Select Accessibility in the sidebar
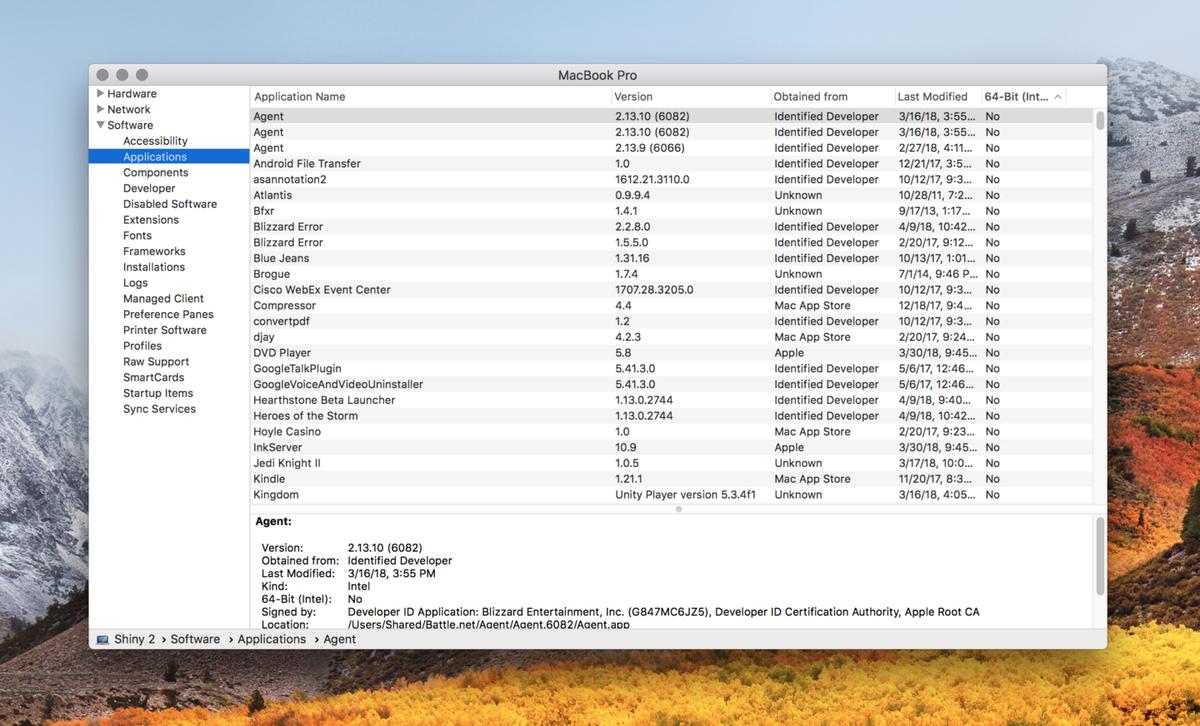The width and height of the screenshot is (1200, 726). (x=155, y=141)
